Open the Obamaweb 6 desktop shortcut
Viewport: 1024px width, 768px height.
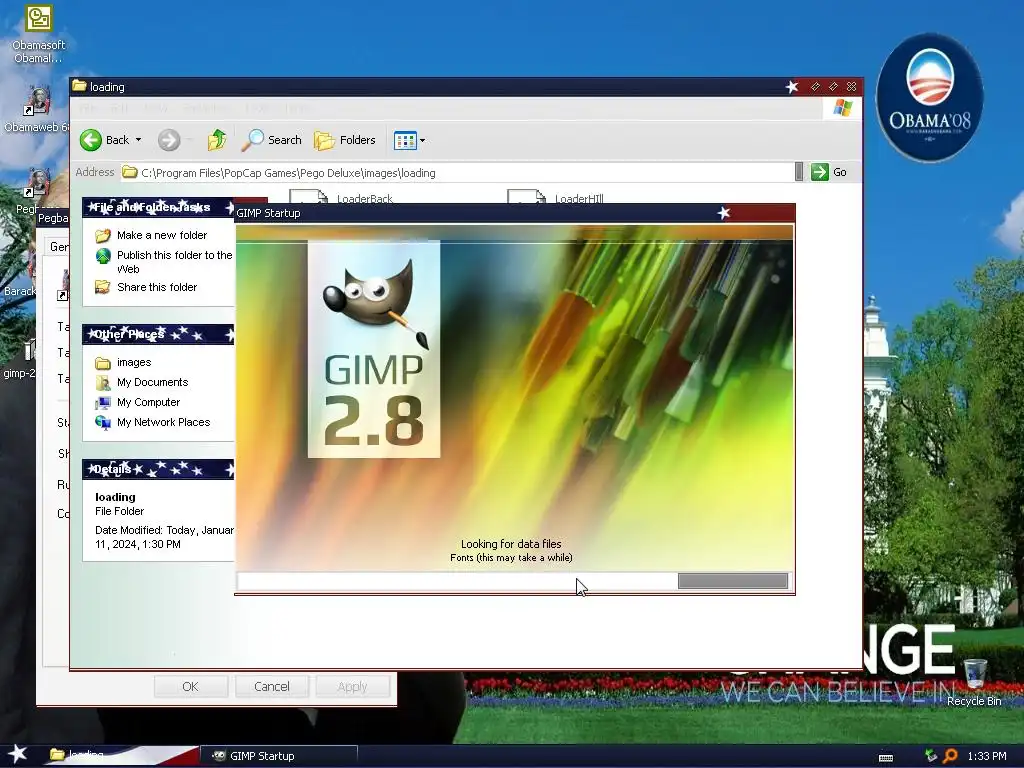[x=37, y=109]
